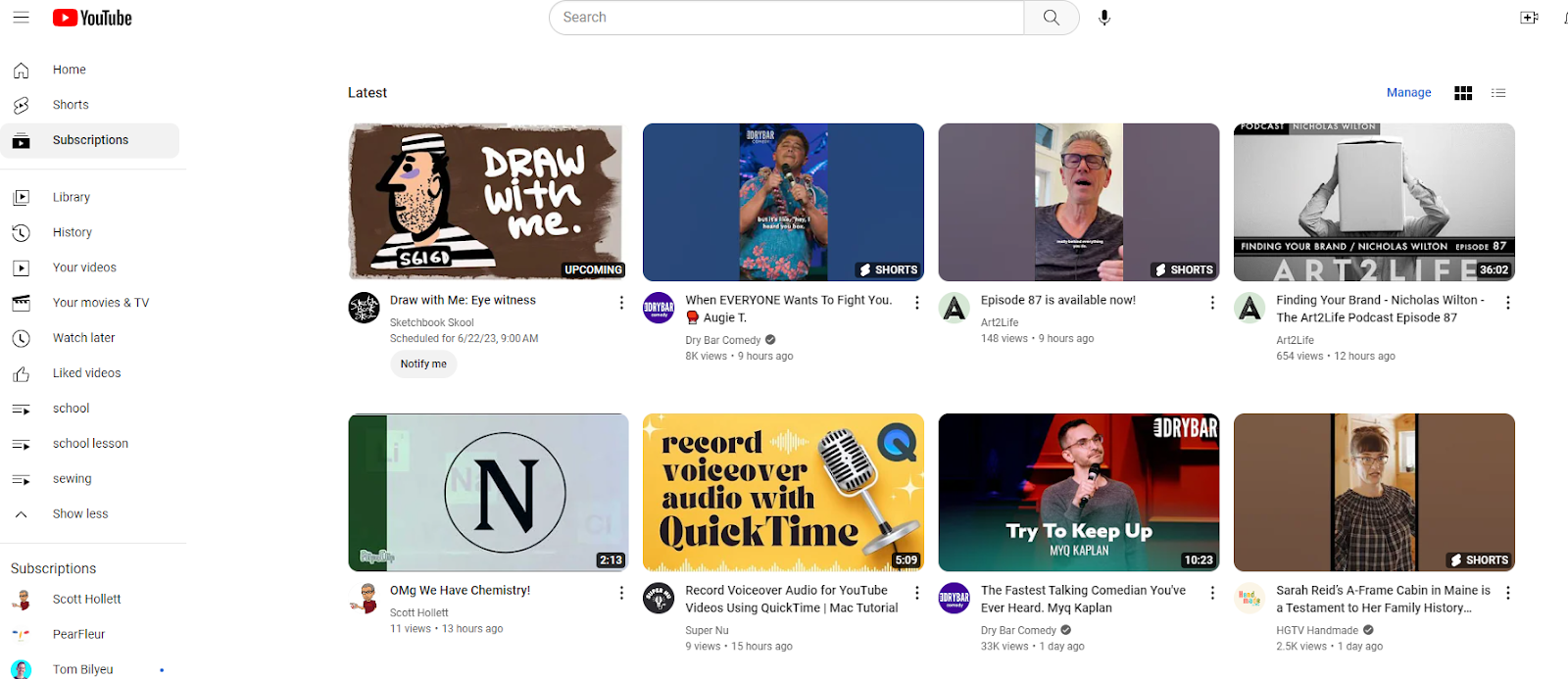Open title 'OMg We Have Chemistry!'

point(460,591)
